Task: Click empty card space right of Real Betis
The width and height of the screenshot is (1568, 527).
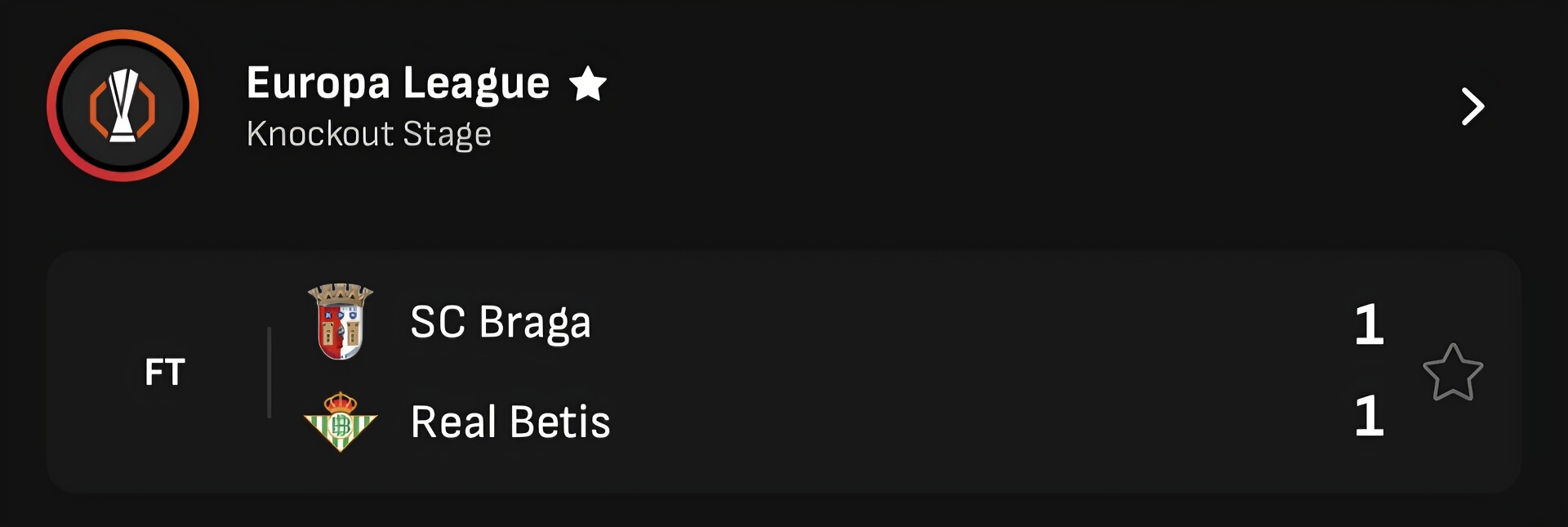Action: click(980, 422)
